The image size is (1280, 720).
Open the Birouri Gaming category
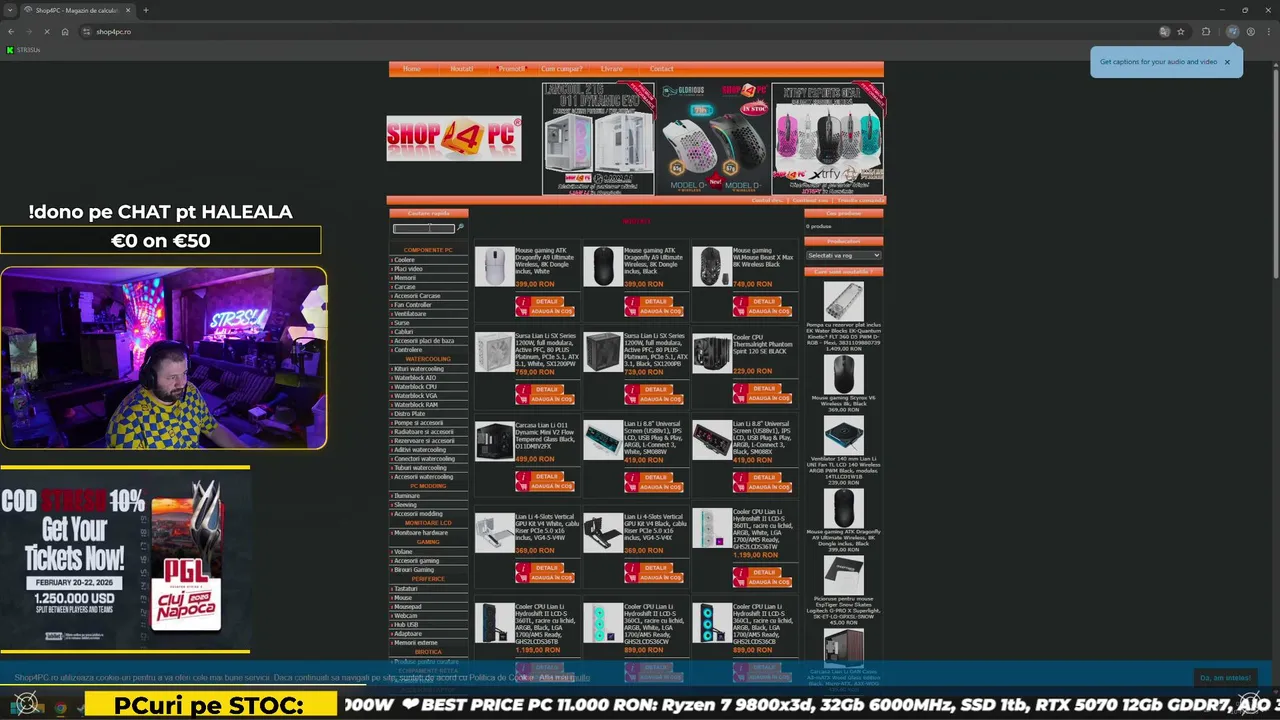(x=414, y=570)
